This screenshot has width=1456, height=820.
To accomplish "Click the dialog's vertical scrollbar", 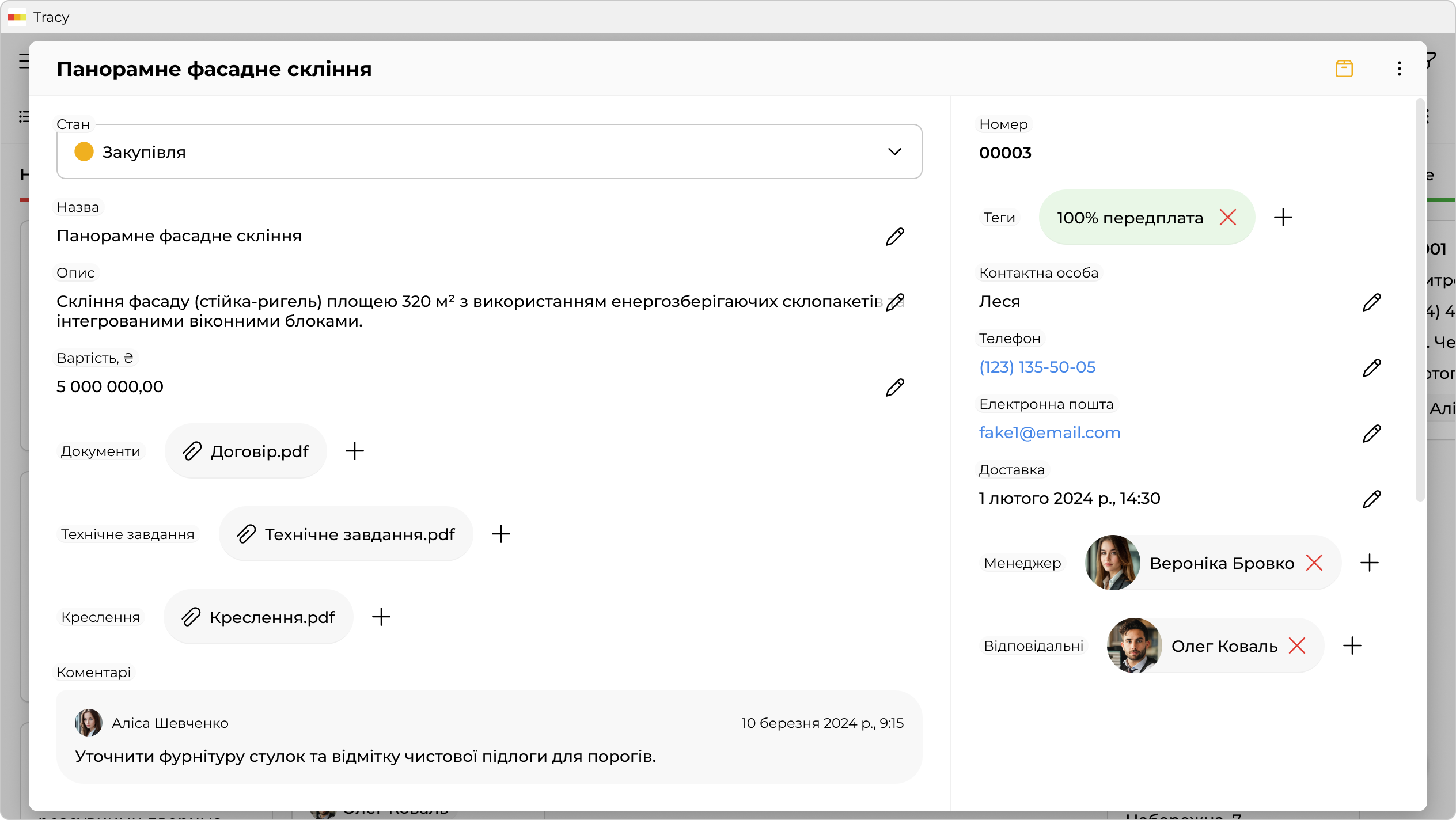I will click(x=1420, y=299).
